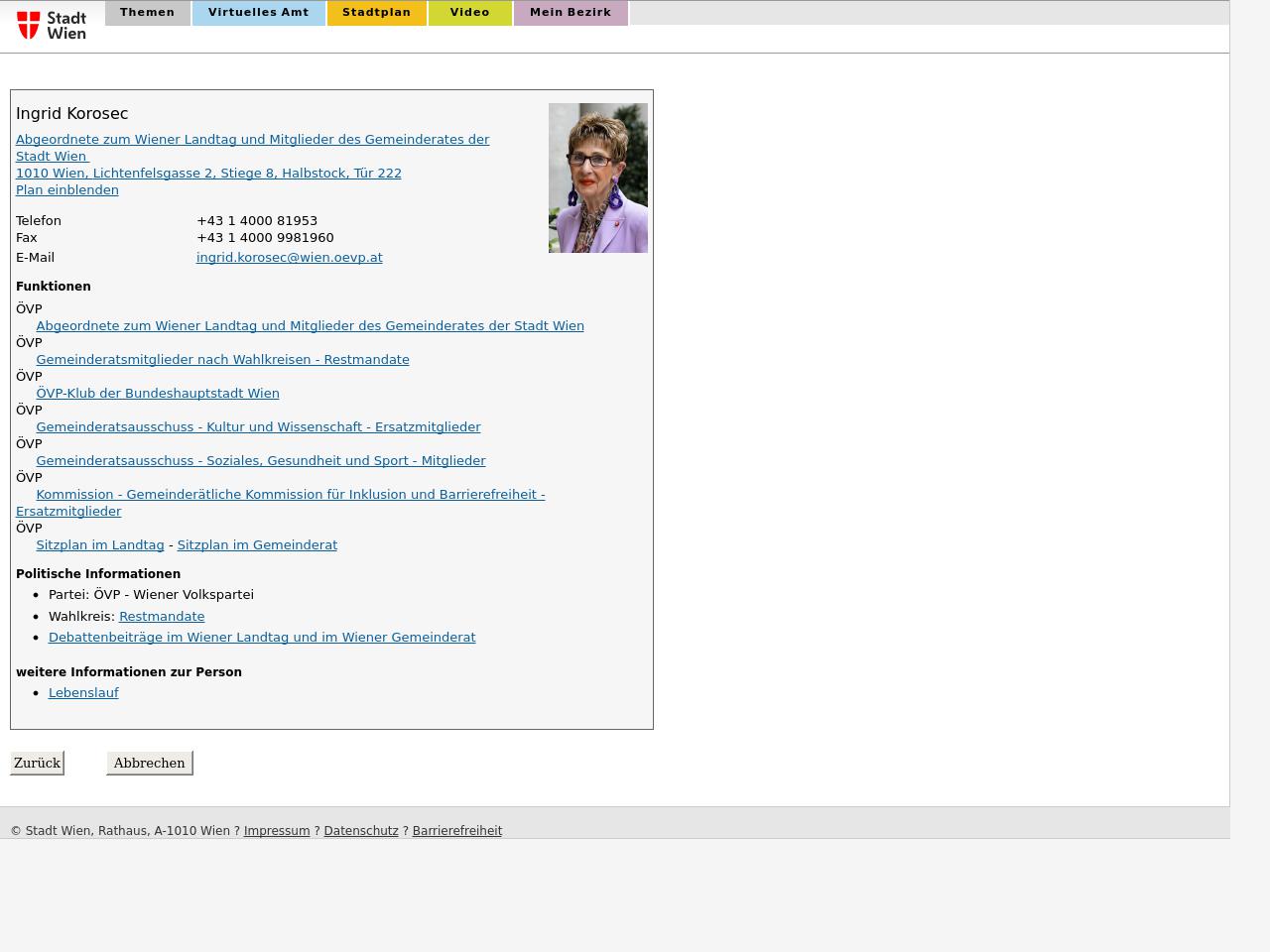Open the Themen tab
The image size is (1270, 952).
click(147, 13)
